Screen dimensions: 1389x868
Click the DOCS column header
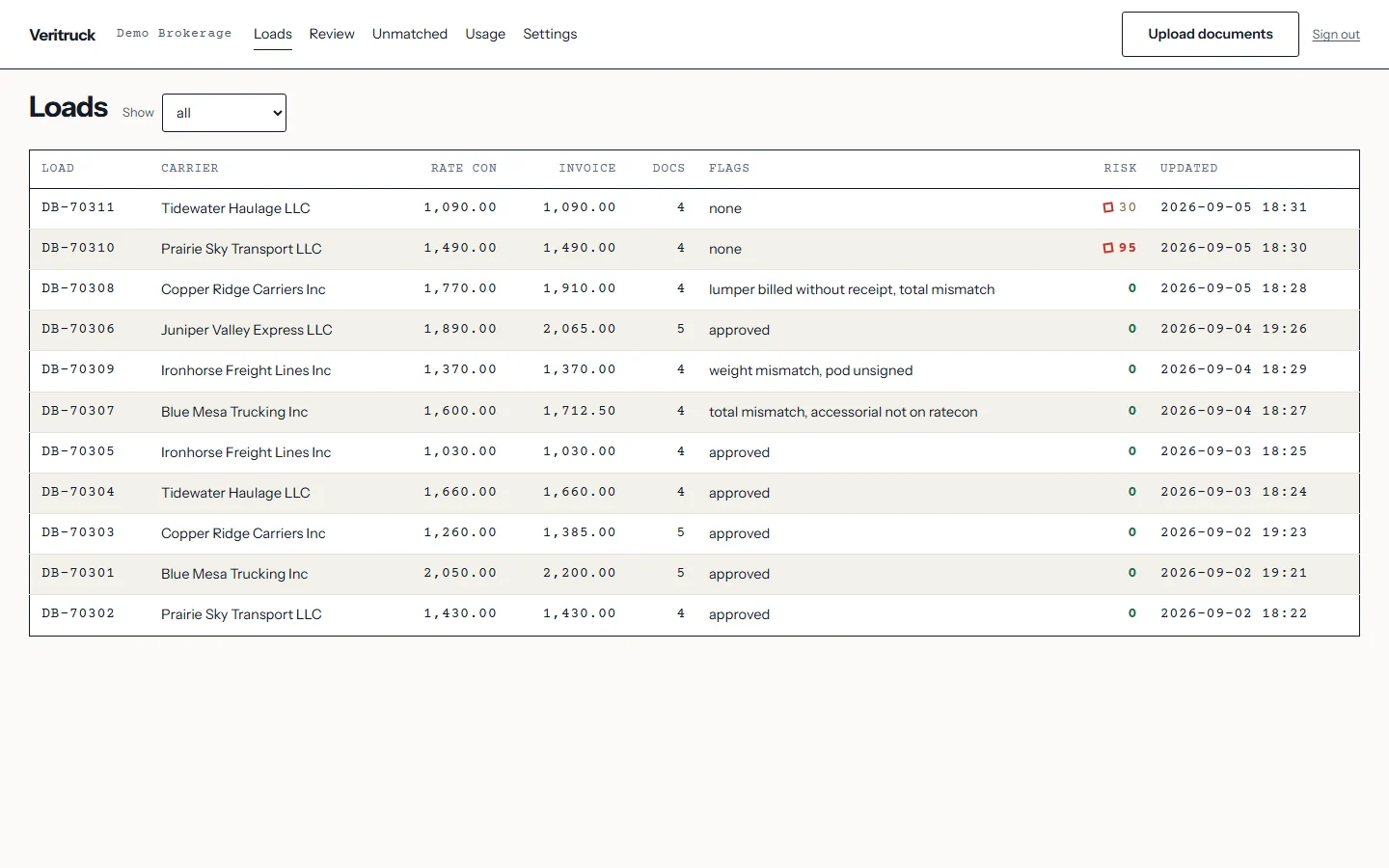point(668,168)
